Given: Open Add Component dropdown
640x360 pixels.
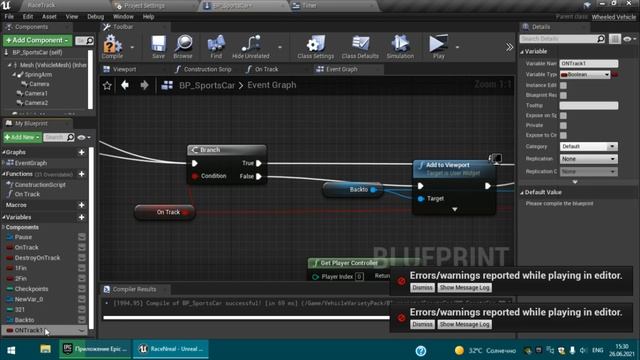Looking at the screenshot, I should point(38,40).
